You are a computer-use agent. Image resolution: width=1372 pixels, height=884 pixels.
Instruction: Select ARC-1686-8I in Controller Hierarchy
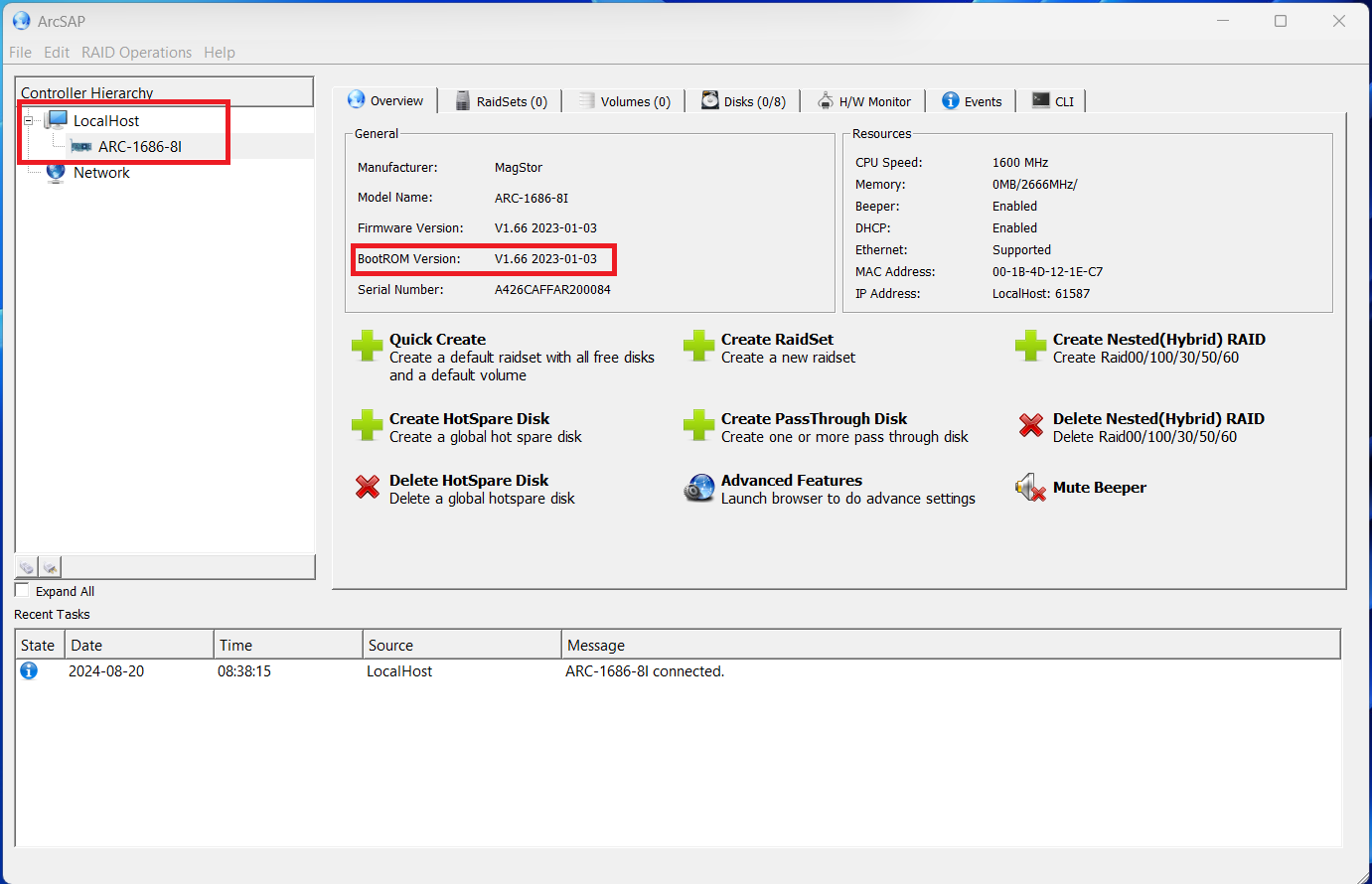tap(140, 147)
